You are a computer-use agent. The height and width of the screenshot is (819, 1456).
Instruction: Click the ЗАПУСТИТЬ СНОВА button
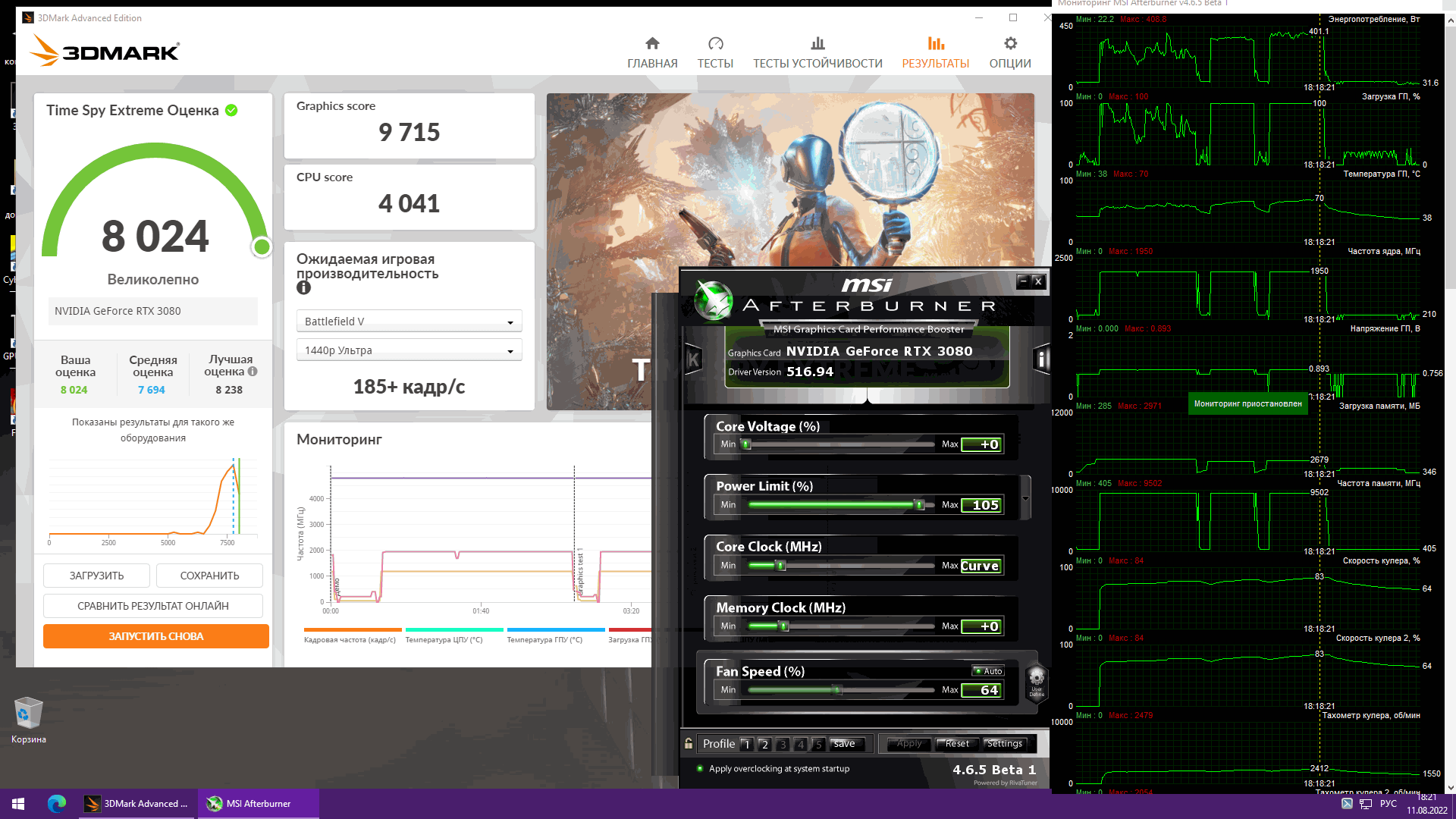(x=155, y=636)
